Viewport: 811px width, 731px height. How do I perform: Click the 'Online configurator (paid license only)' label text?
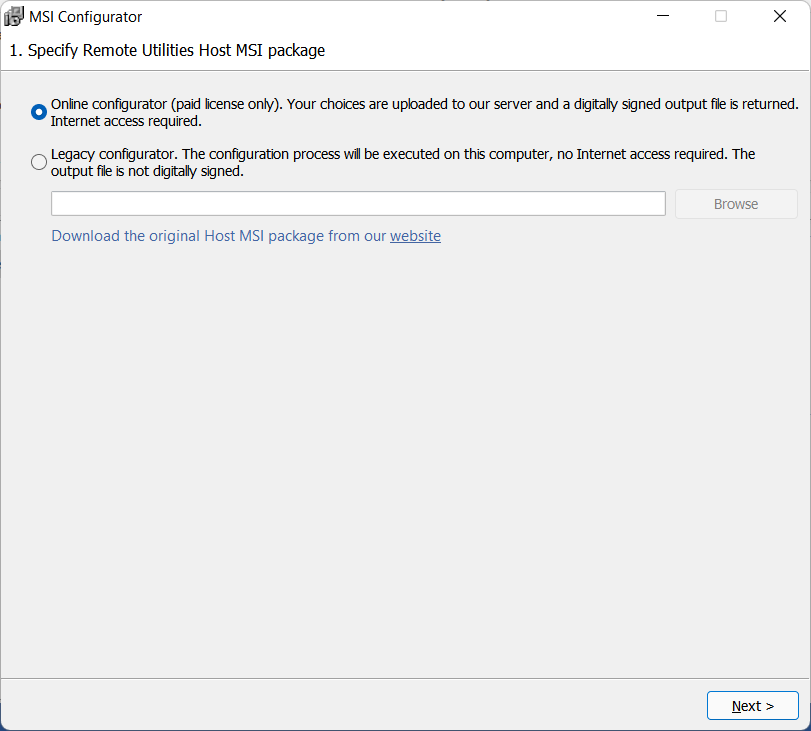point(167,104)
